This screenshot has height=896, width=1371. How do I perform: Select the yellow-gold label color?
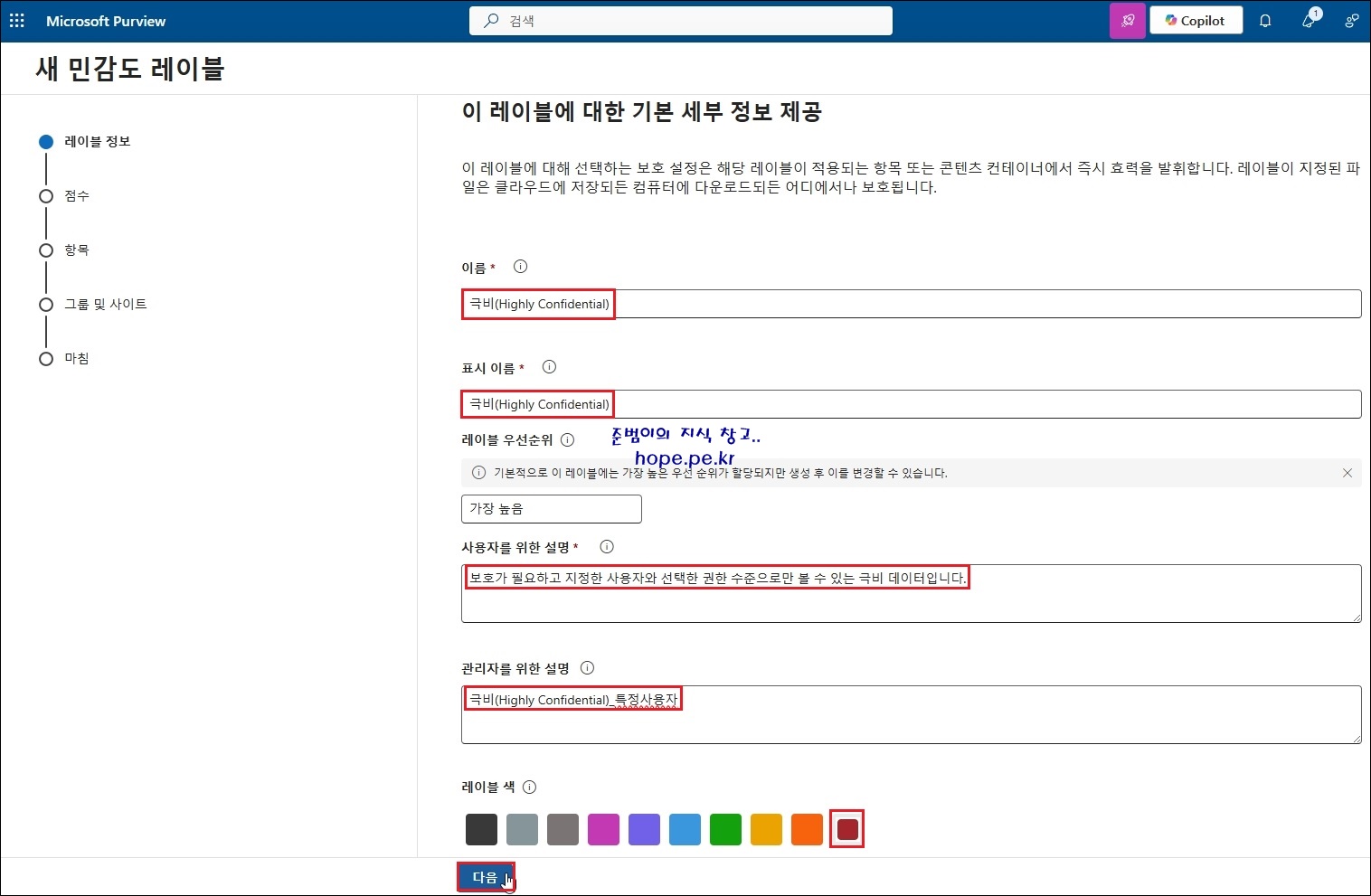tap(766, 829)
